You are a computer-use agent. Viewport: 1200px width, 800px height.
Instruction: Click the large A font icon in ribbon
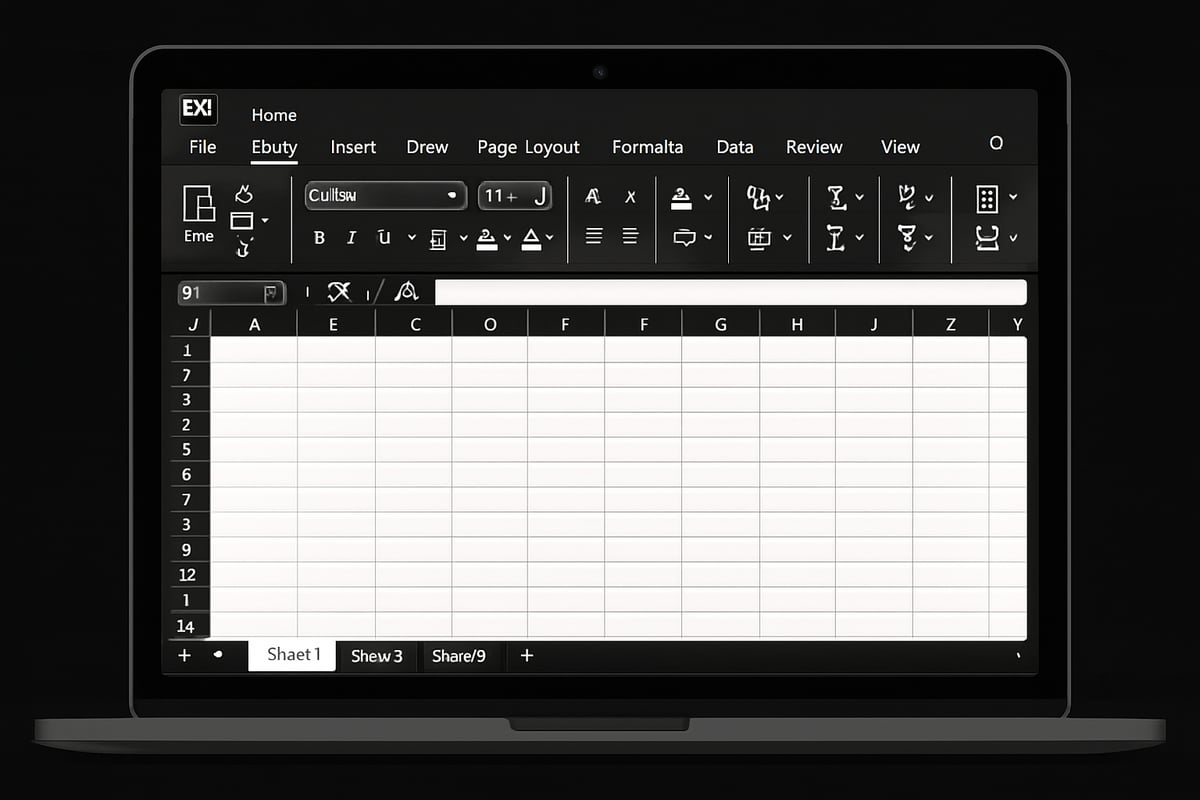[592, 197]
